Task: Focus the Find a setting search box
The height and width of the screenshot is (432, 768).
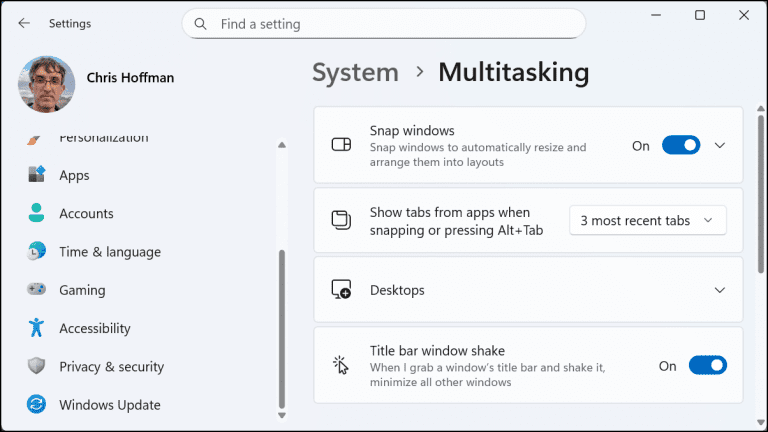Action: (x=390, y=24)
